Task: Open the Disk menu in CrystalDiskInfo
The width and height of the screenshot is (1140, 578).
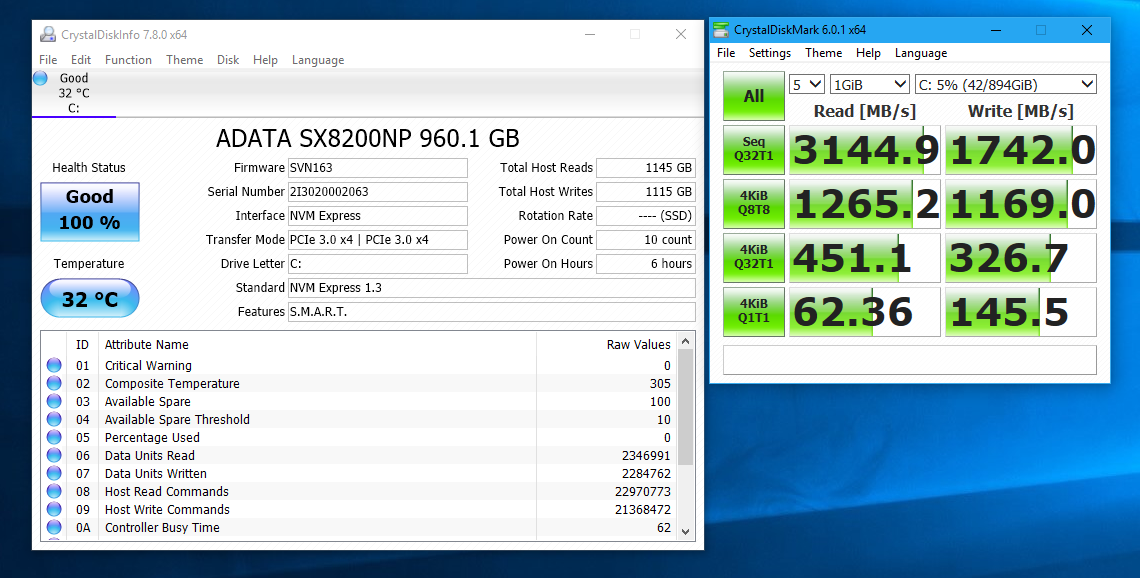Action: pyautogui.click(x=228, y=60)
